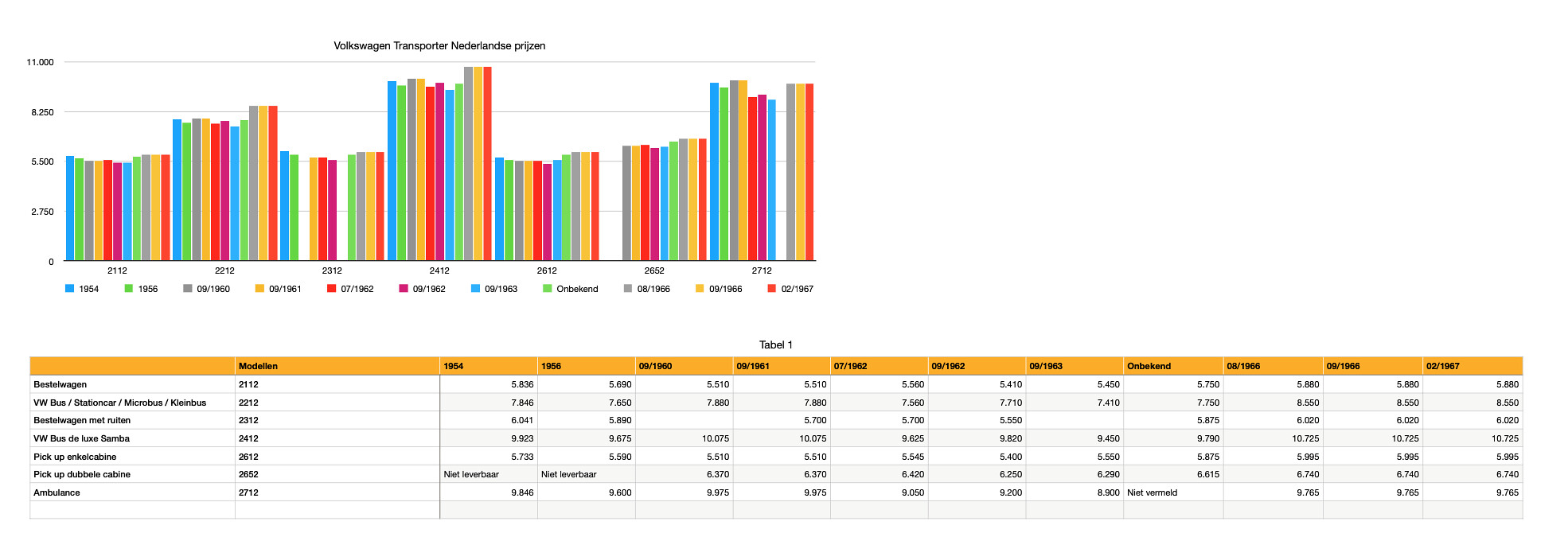Click the '5.733' price cell
Viewport: 1568px width, 541px height.
click(x=489, y=457)
